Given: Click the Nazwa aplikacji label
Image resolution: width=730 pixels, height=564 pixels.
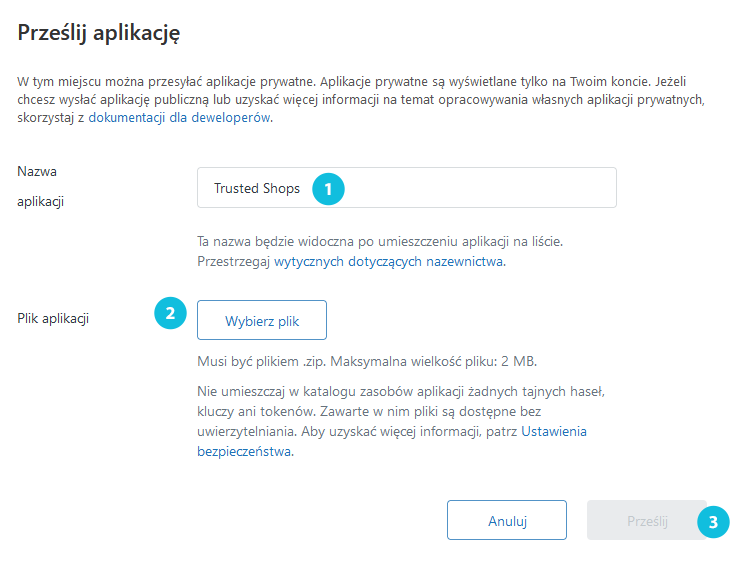Looking at the screenshot, I should 41,186.
